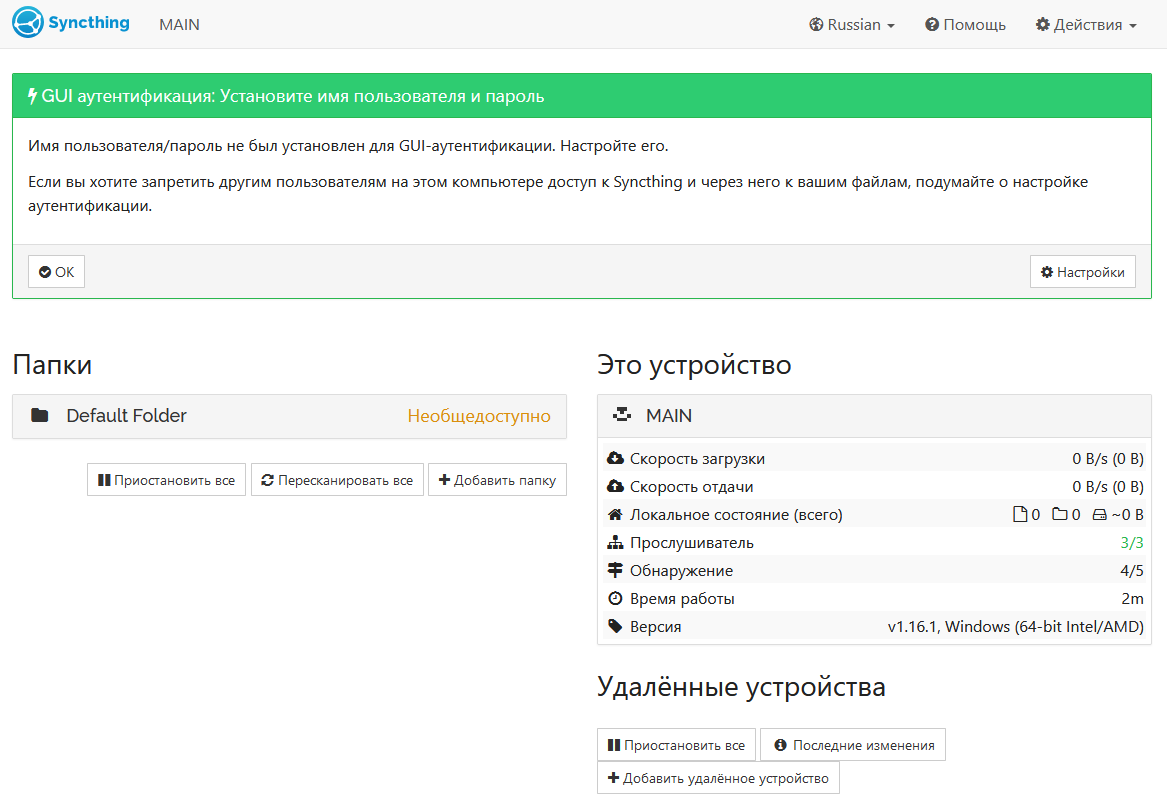The width and height of the screenshot is (1167, 807).
Task: Click the folder icon beside Default Folder
Action: [39, 415]
